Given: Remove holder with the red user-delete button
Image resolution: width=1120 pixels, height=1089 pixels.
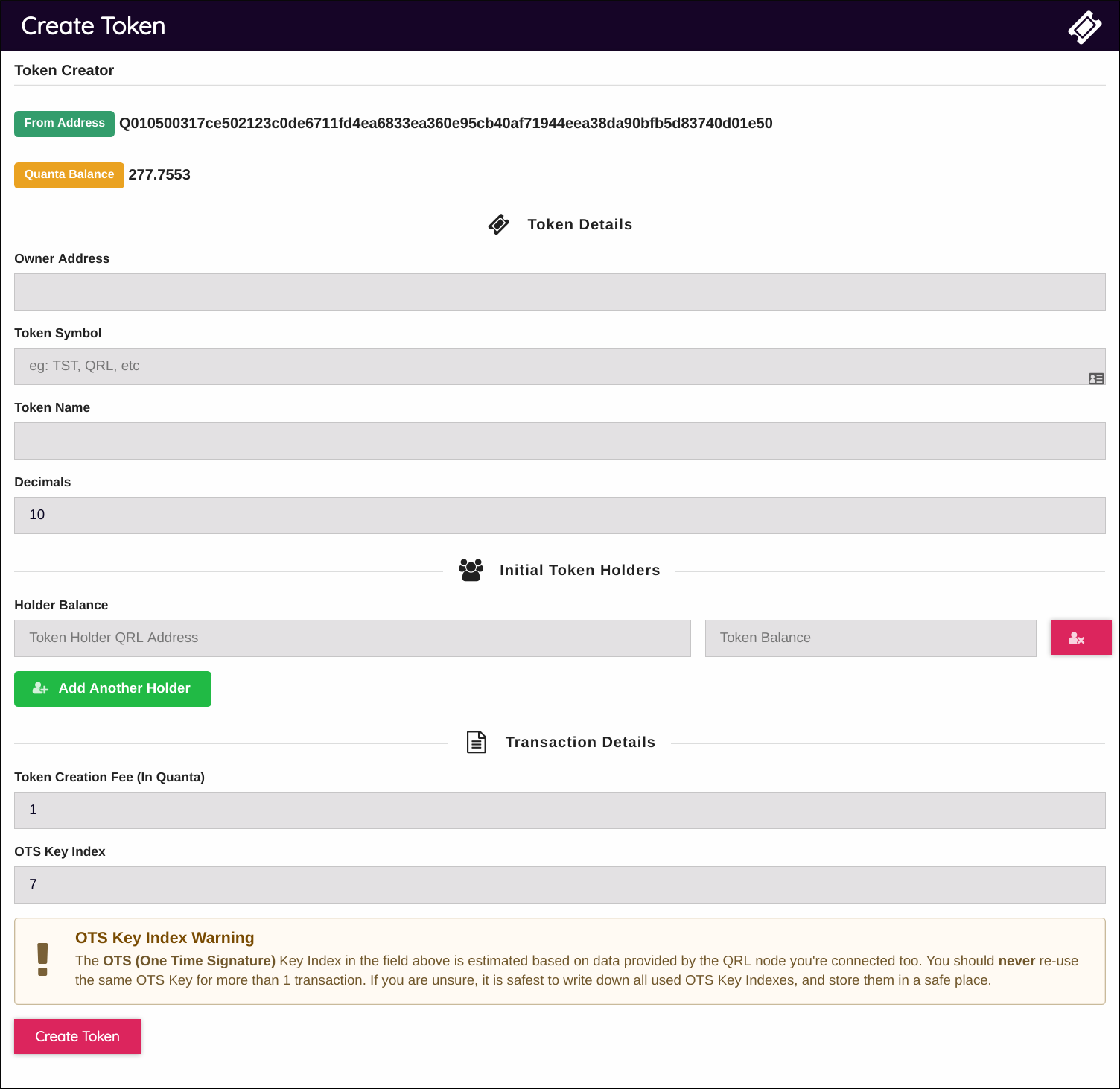Looking at the screenshot, I should click(1081, 638).
